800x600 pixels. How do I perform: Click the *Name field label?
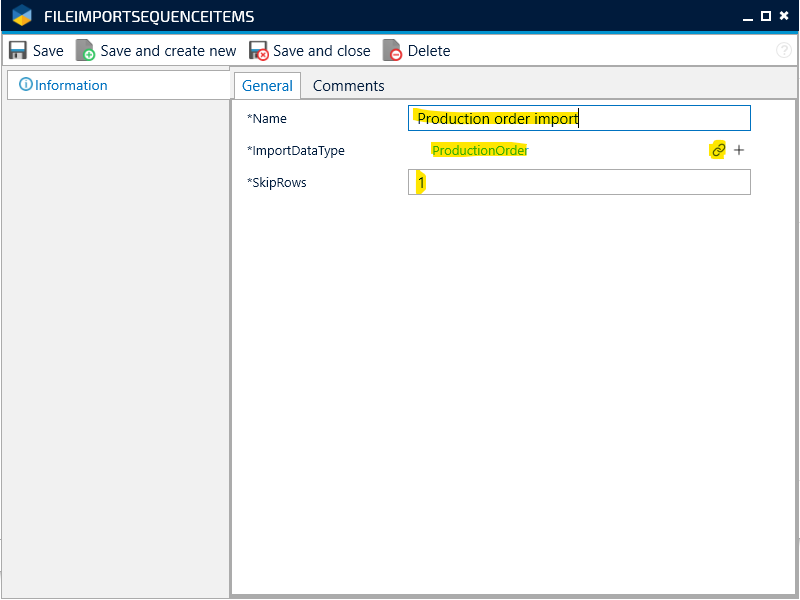point(267,119)
